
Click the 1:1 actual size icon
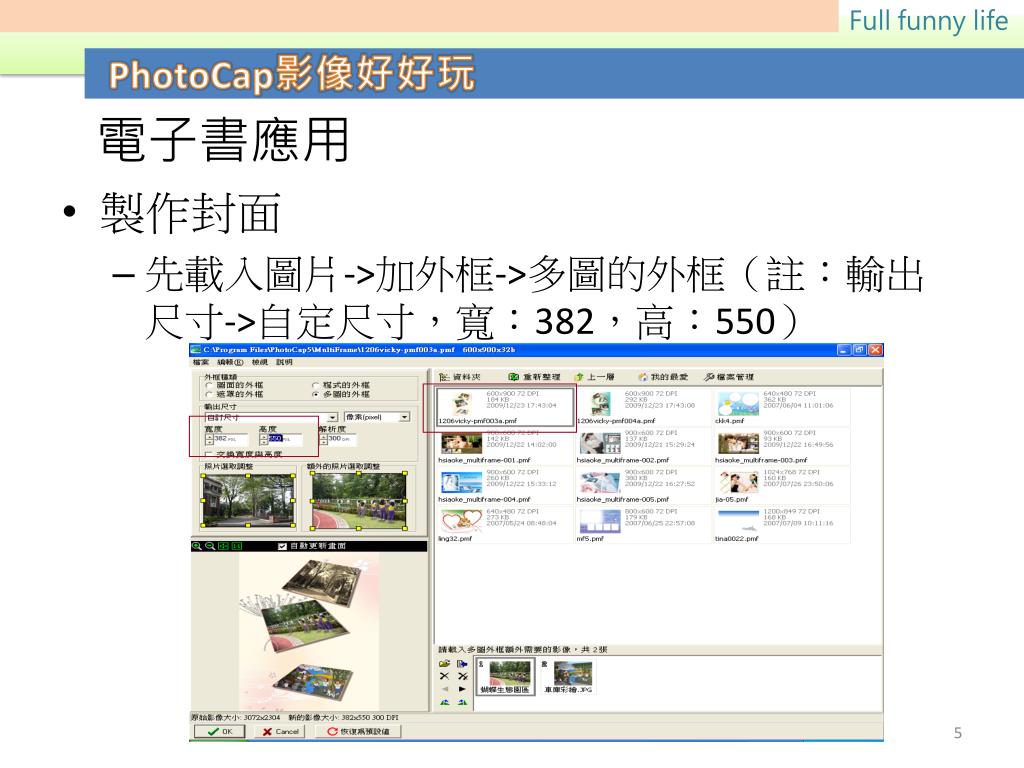pyautogui.click(x=236, y=546)
